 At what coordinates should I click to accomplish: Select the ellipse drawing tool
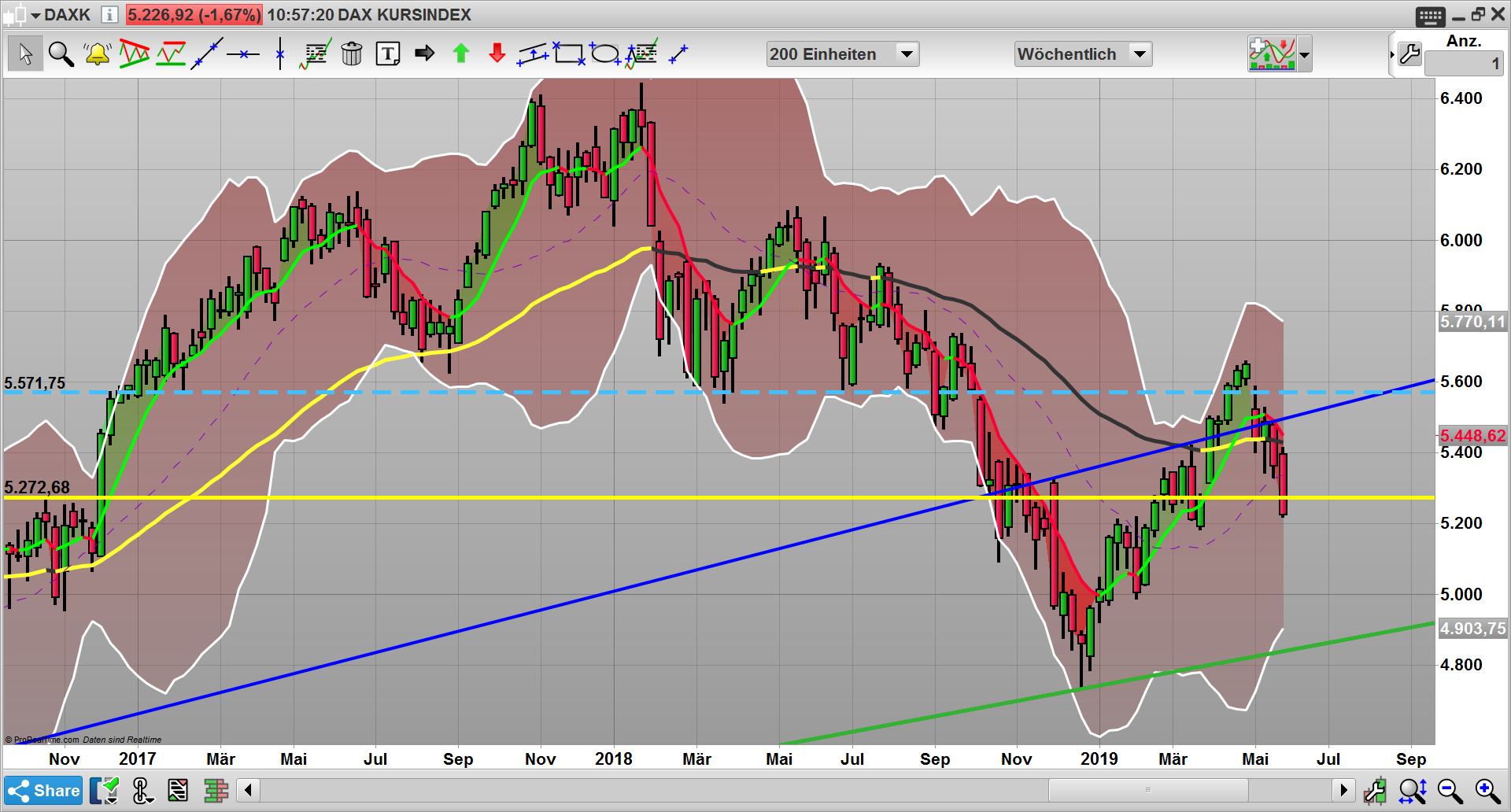coord(604,54)
